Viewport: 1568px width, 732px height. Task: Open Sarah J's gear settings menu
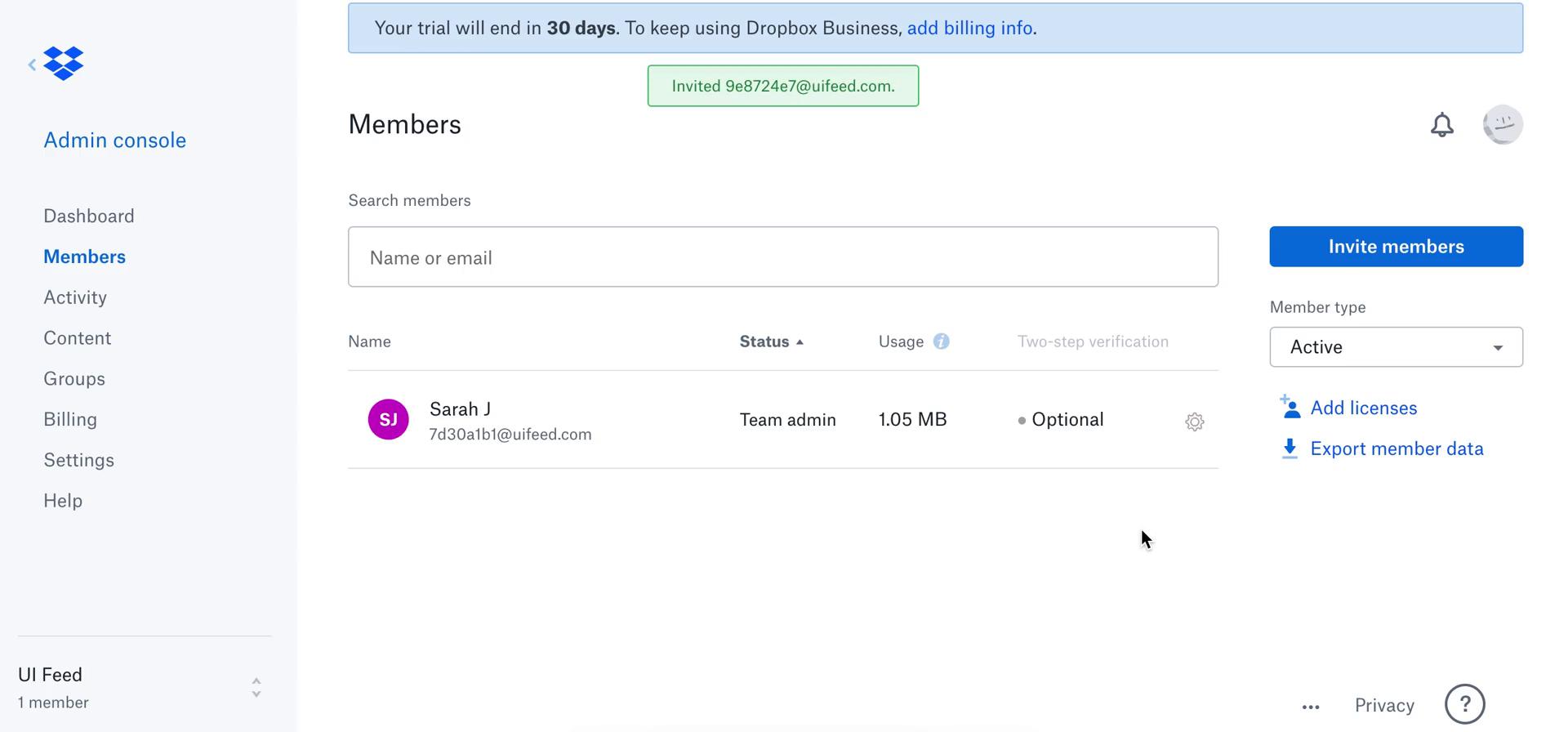(x=1195, y=422)
